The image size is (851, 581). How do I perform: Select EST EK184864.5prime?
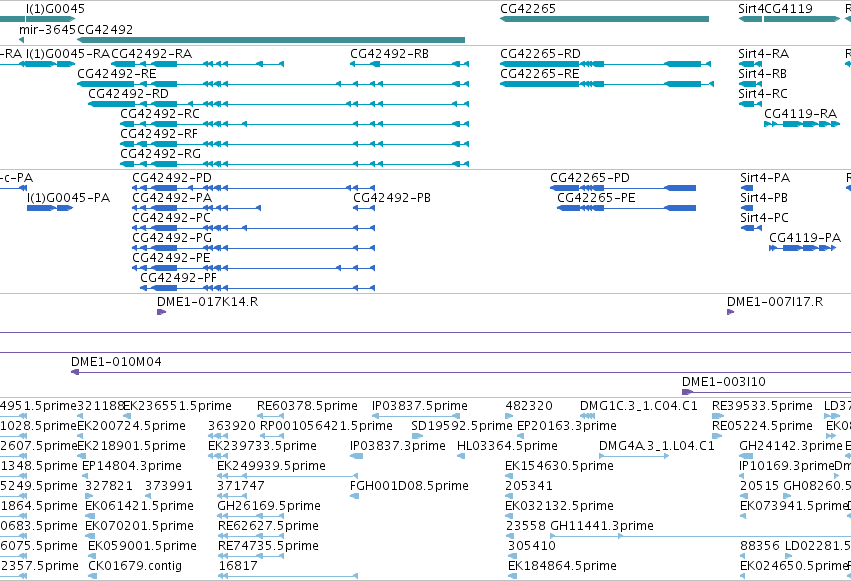click(x=512, y=576)
